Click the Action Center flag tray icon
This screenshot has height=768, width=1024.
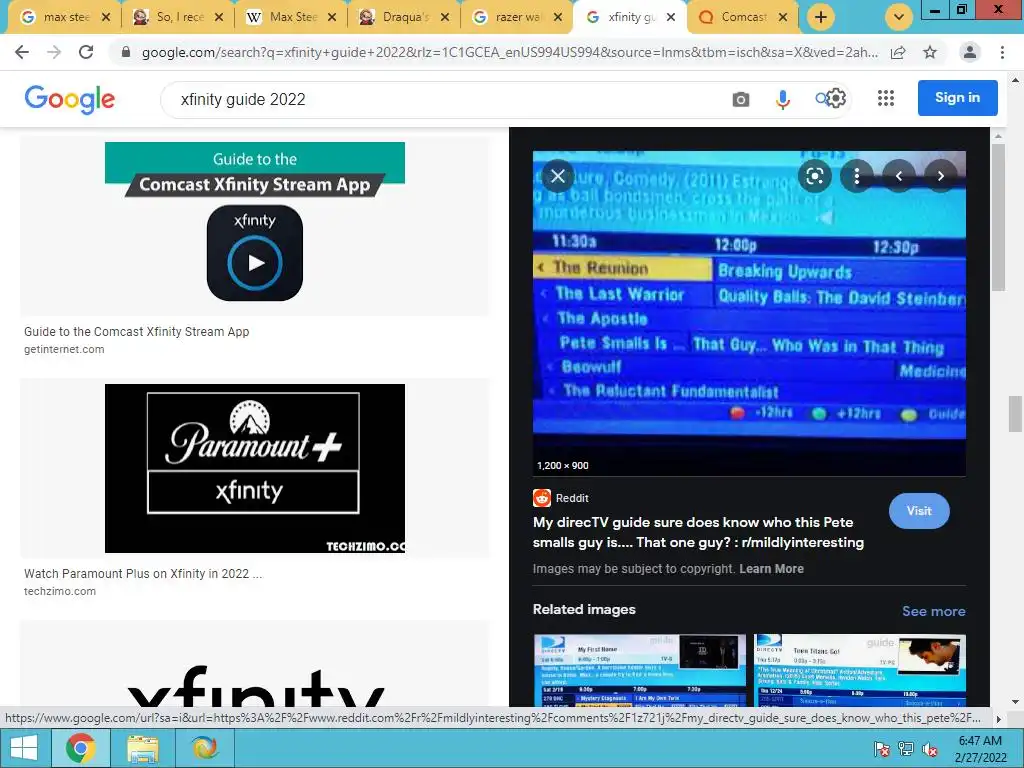(x=881, y=749)
